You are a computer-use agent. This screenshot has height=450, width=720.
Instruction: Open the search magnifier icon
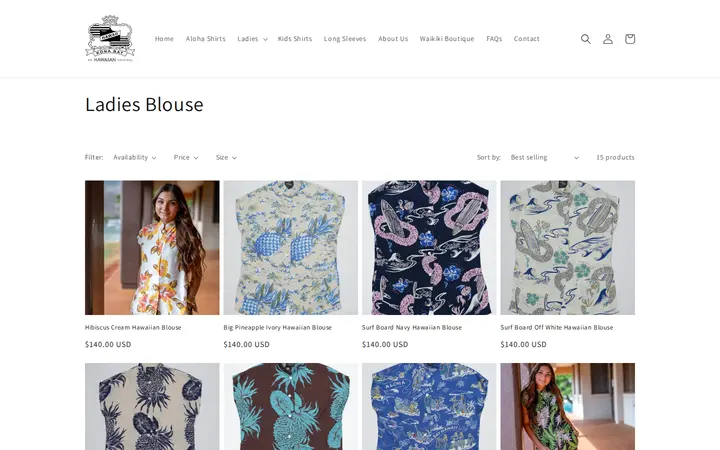[x=585, y=39]
